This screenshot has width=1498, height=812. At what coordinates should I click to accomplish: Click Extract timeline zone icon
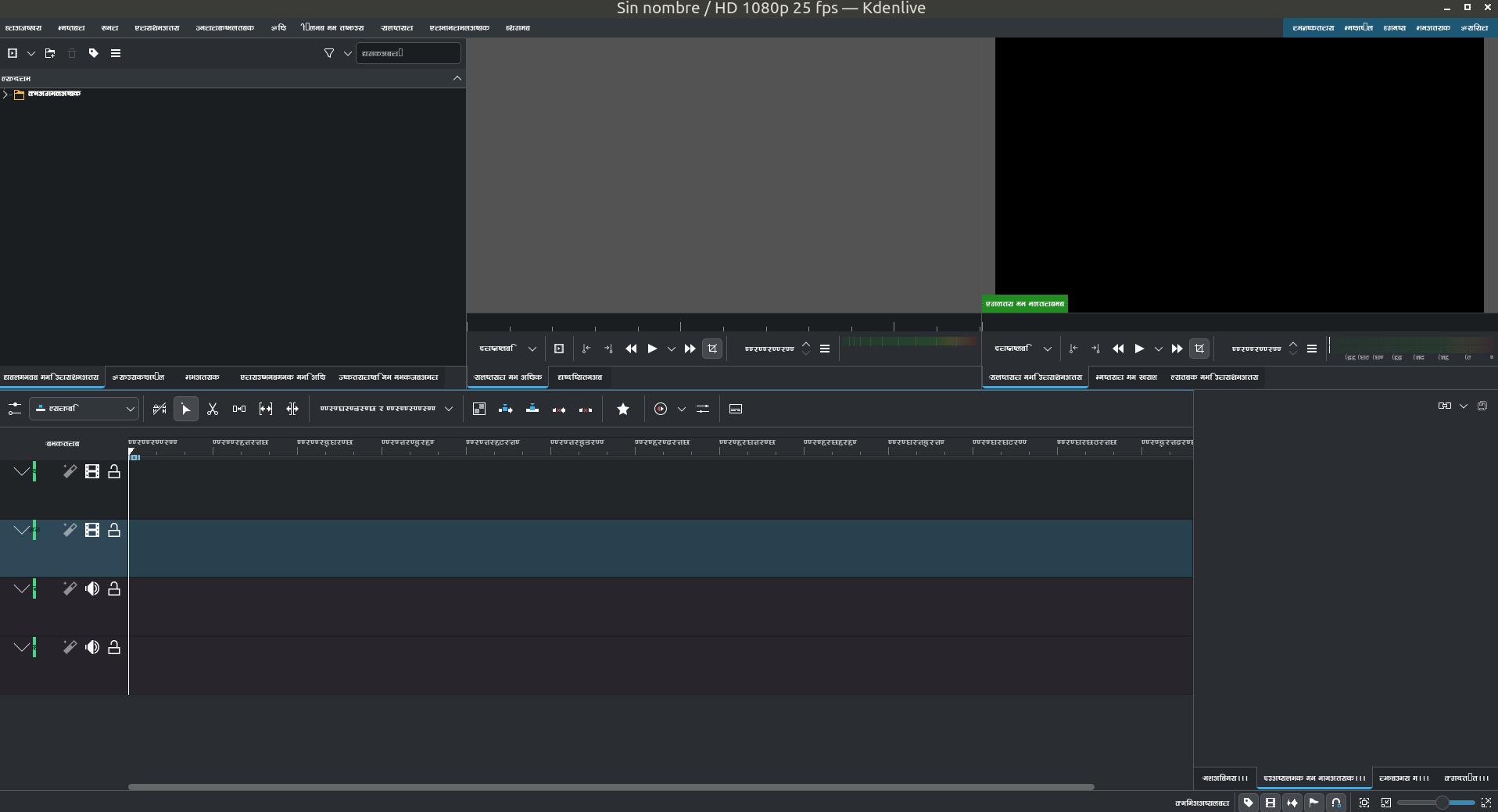tap(559, 409)
